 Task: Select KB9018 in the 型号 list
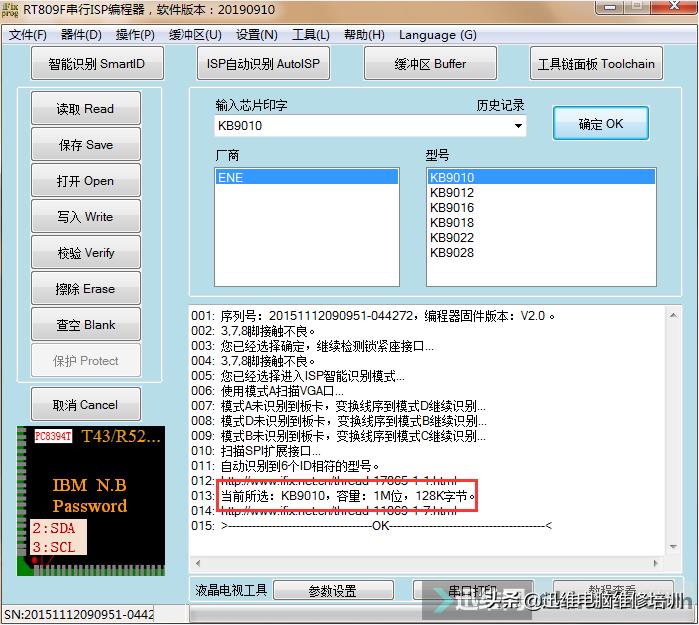541,222
